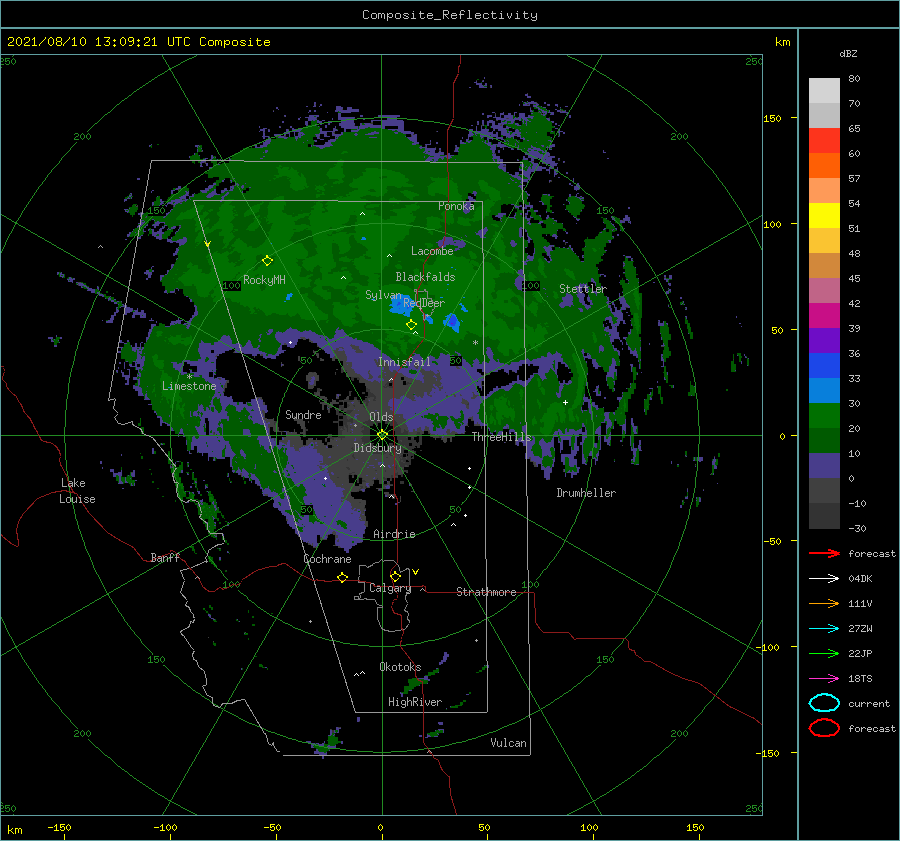This screenshot has height=841, width=900.
Task: Select the bright green swatch in dBZ legend
Action: pyautogui.click(x=824, y=415)
